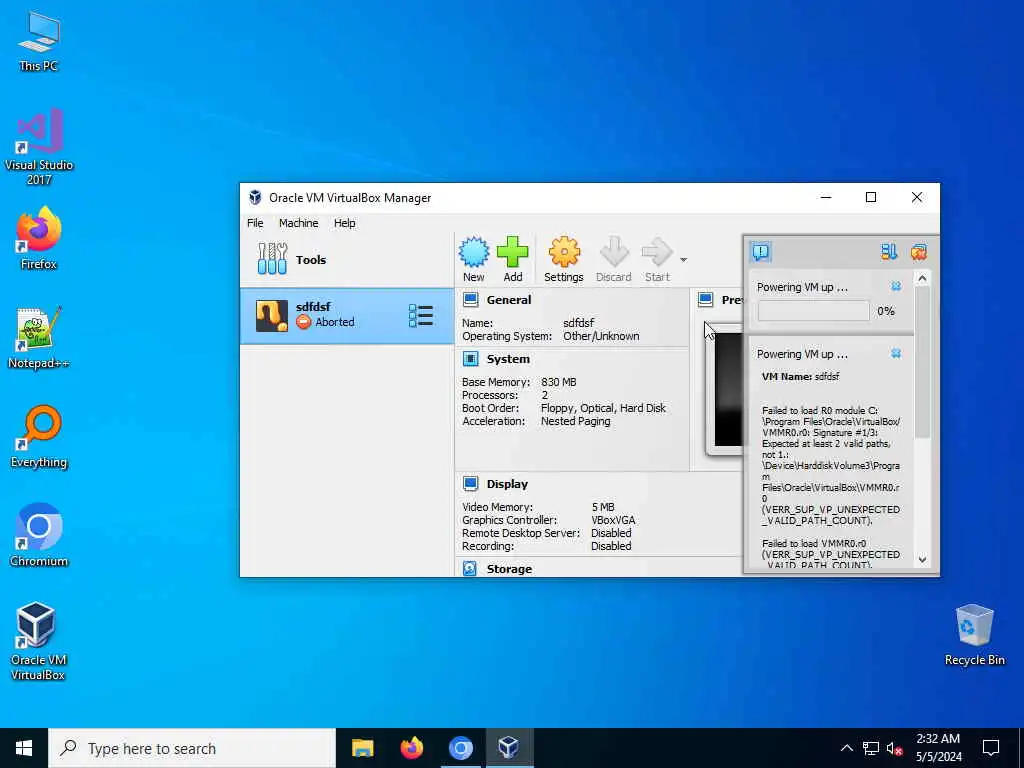1024x768 pixels.
Task: Click the network tray icon
Action: tap(871, 748)
